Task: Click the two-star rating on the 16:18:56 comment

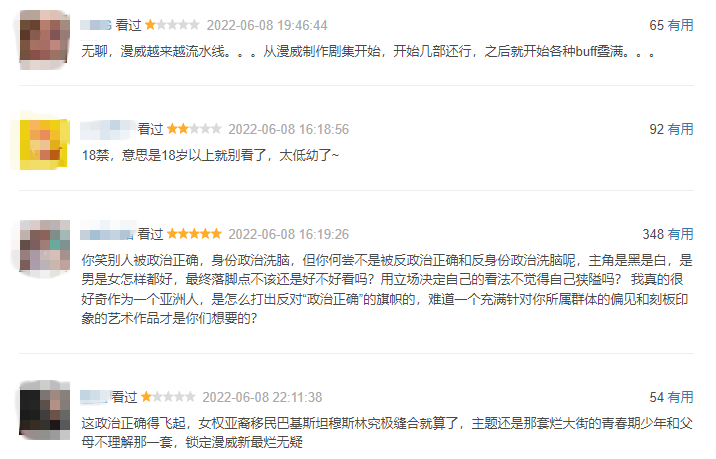Action: 194,129
